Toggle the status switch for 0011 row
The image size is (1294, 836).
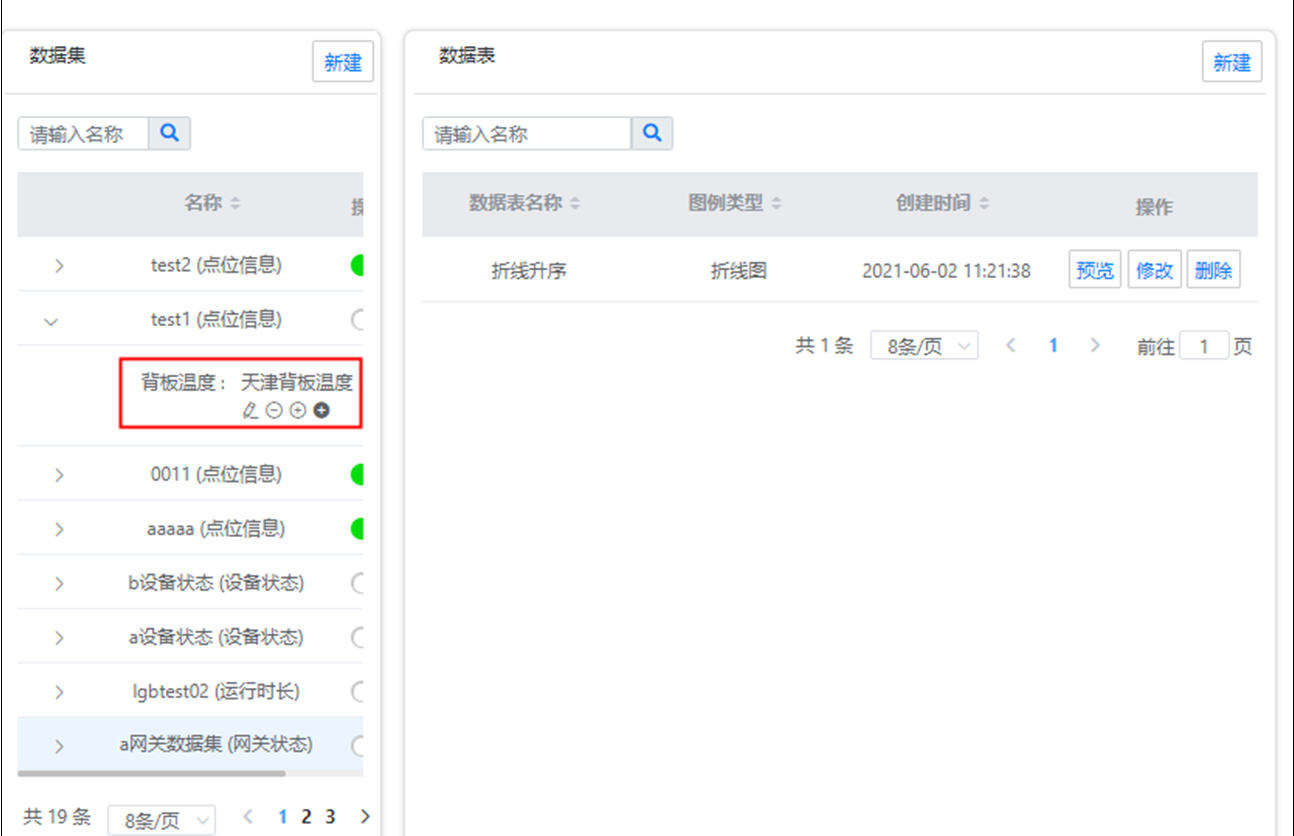pyautogui.click(x=357, y=474)
